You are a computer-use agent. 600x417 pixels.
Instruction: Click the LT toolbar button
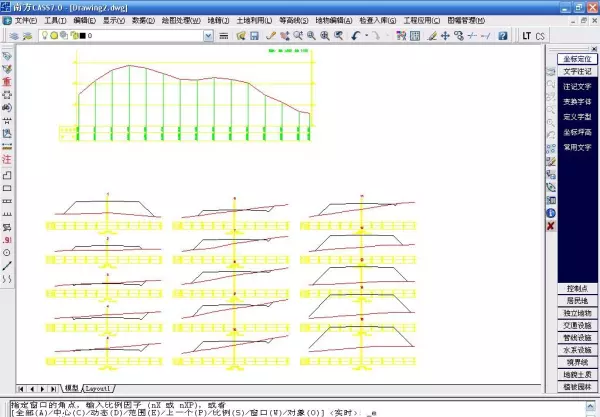(x=527, y=36)
